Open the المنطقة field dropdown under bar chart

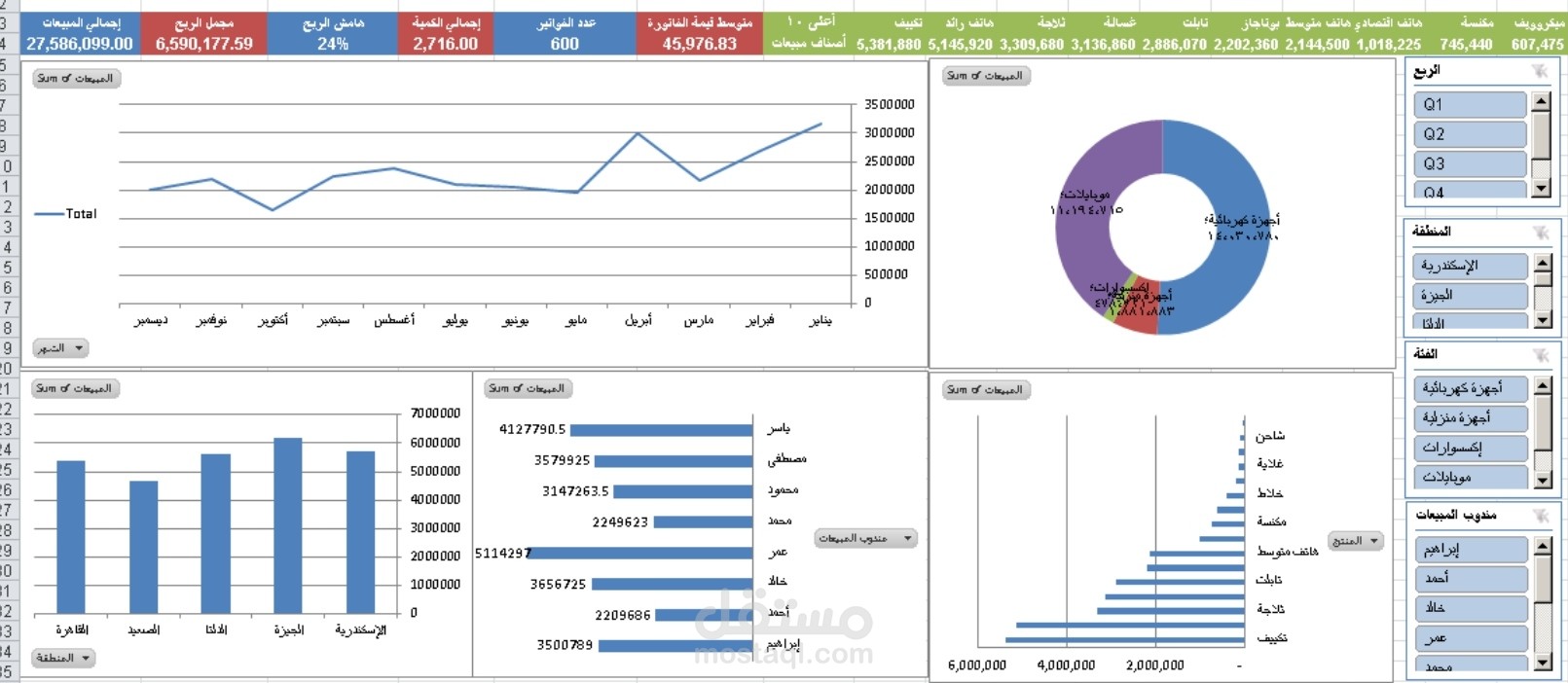tap(64, 659)
